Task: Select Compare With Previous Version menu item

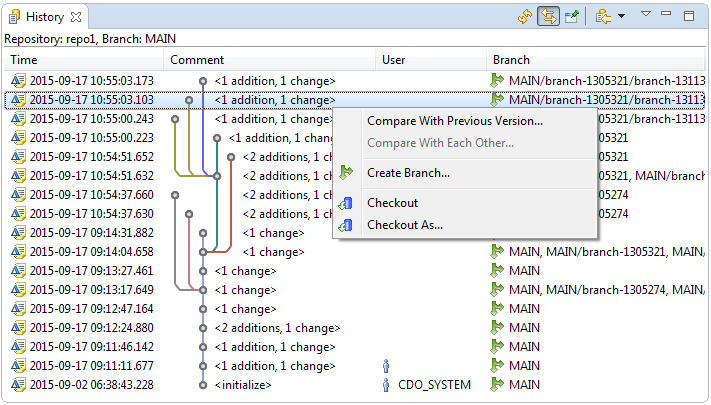Action: 455,121
